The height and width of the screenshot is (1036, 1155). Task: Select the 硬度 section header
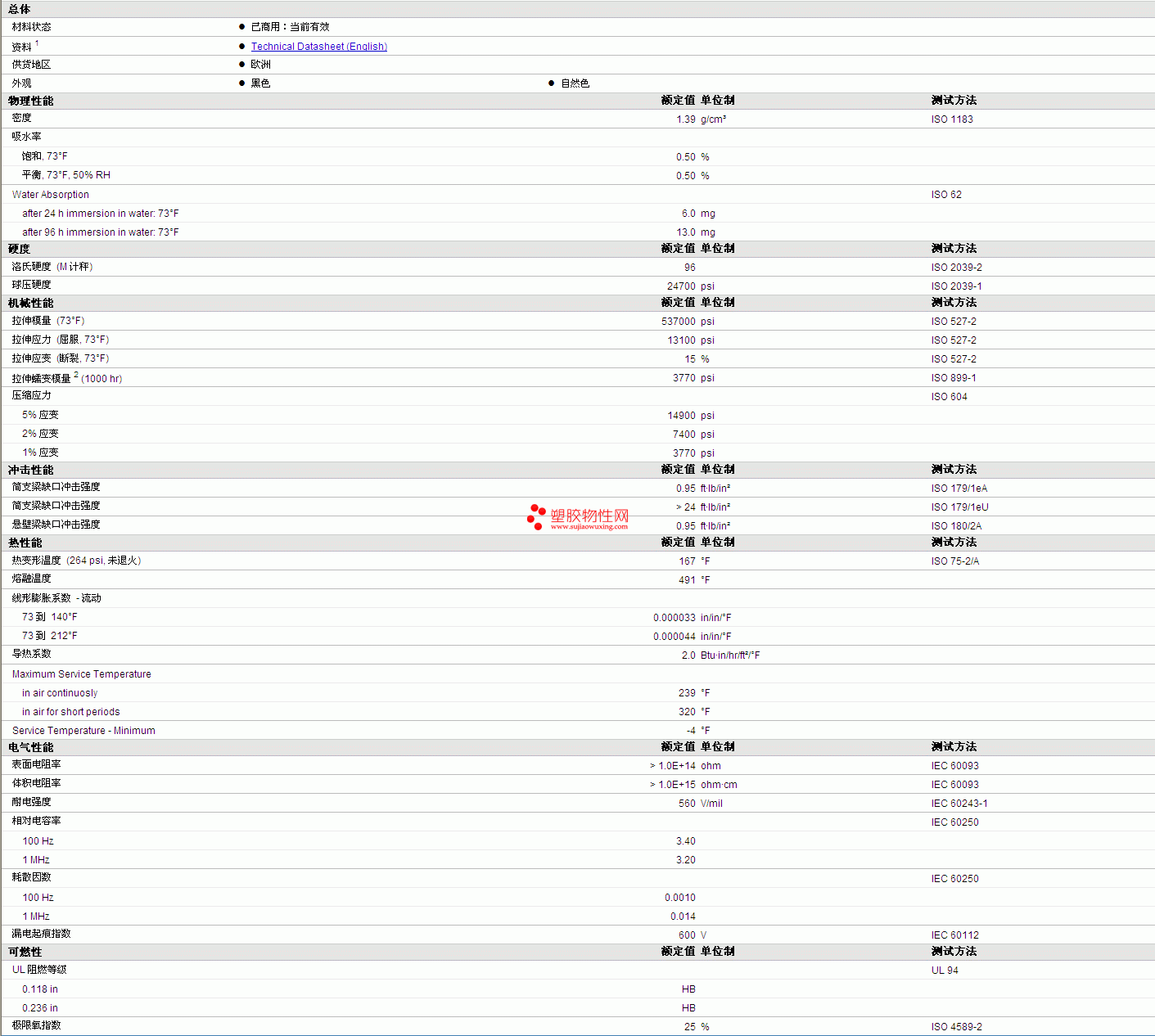(x=20, y=249)
